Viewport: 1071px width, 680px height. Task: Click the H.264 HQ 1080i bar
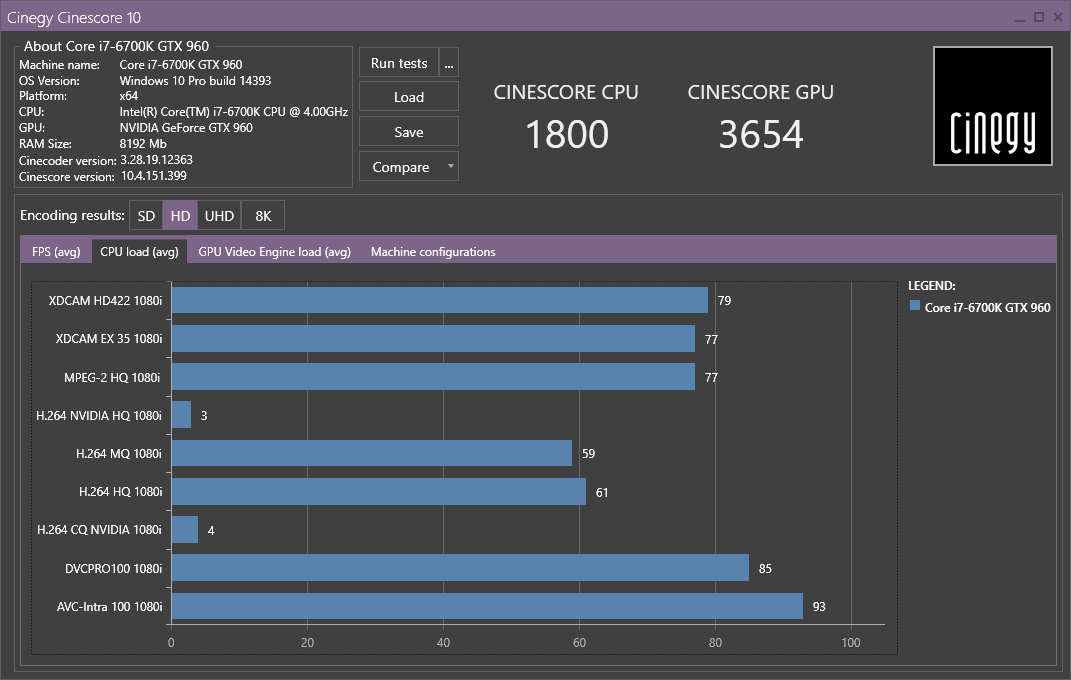point(378,492)
